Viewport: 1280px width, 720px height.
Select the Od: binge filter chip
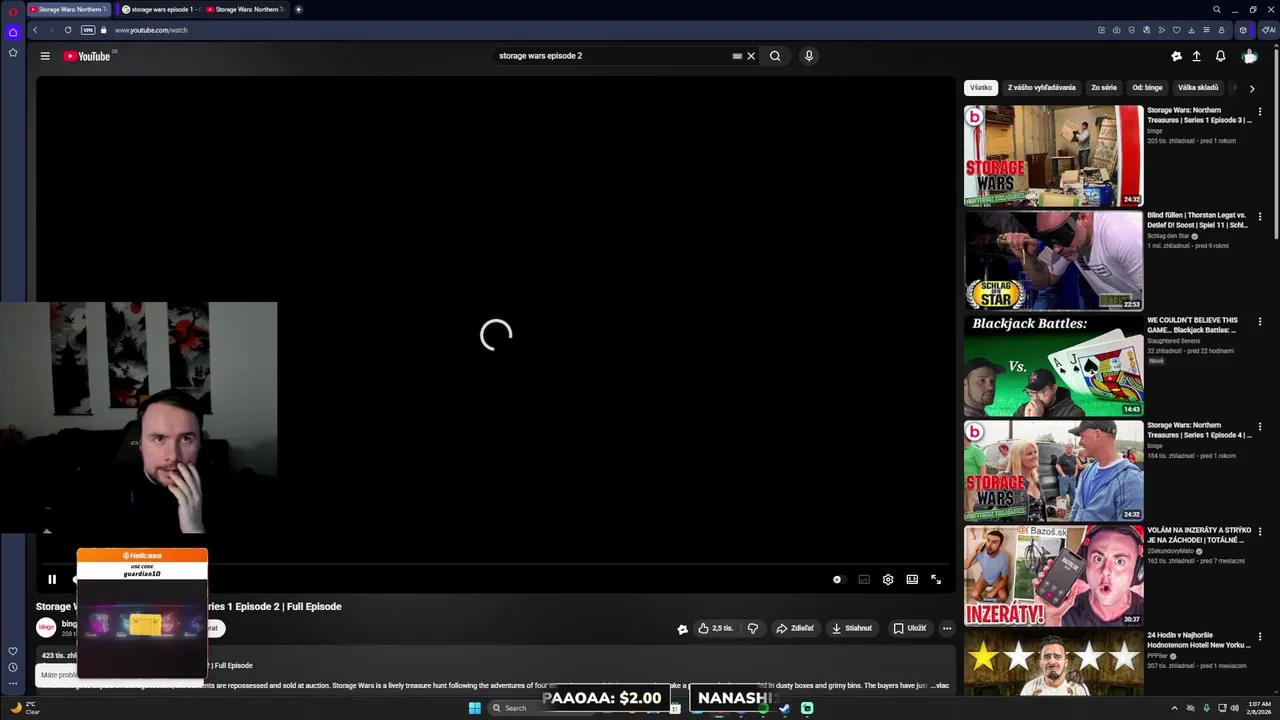1147,88
